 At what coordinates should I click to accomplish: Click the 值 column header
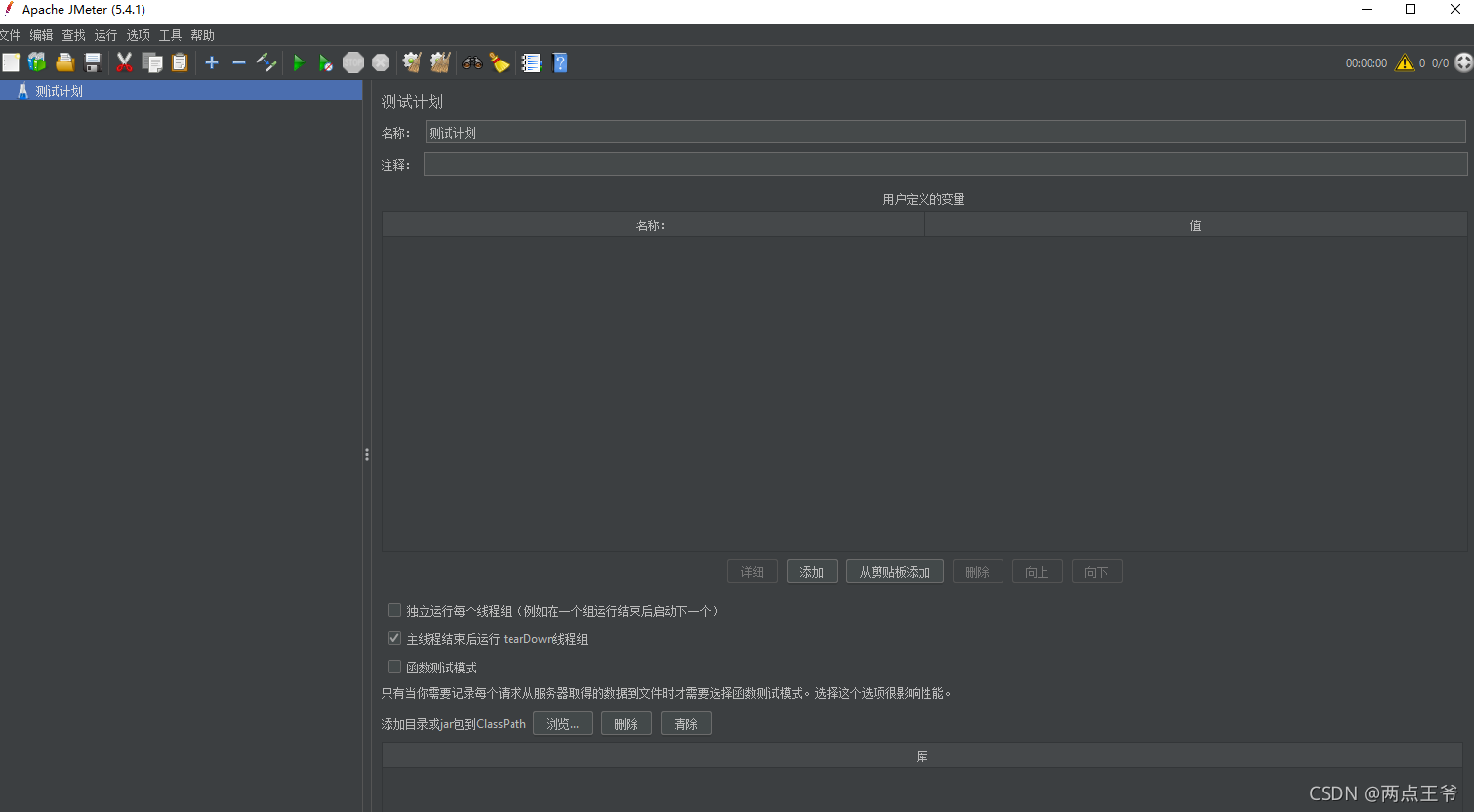(1196, 225)
